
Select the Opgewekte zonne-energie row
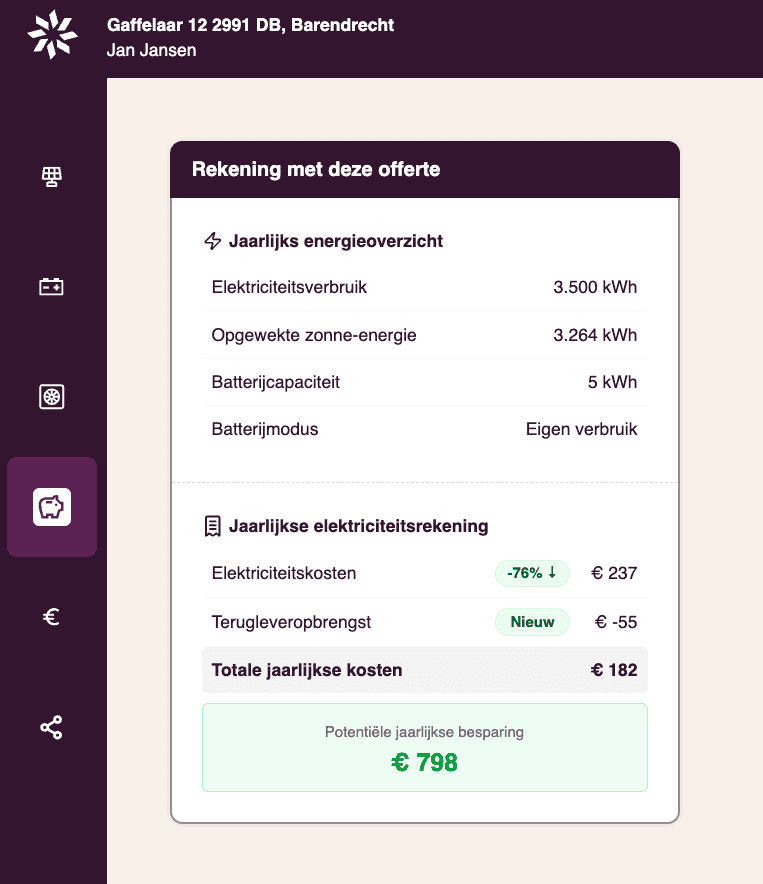pos(424,335)
